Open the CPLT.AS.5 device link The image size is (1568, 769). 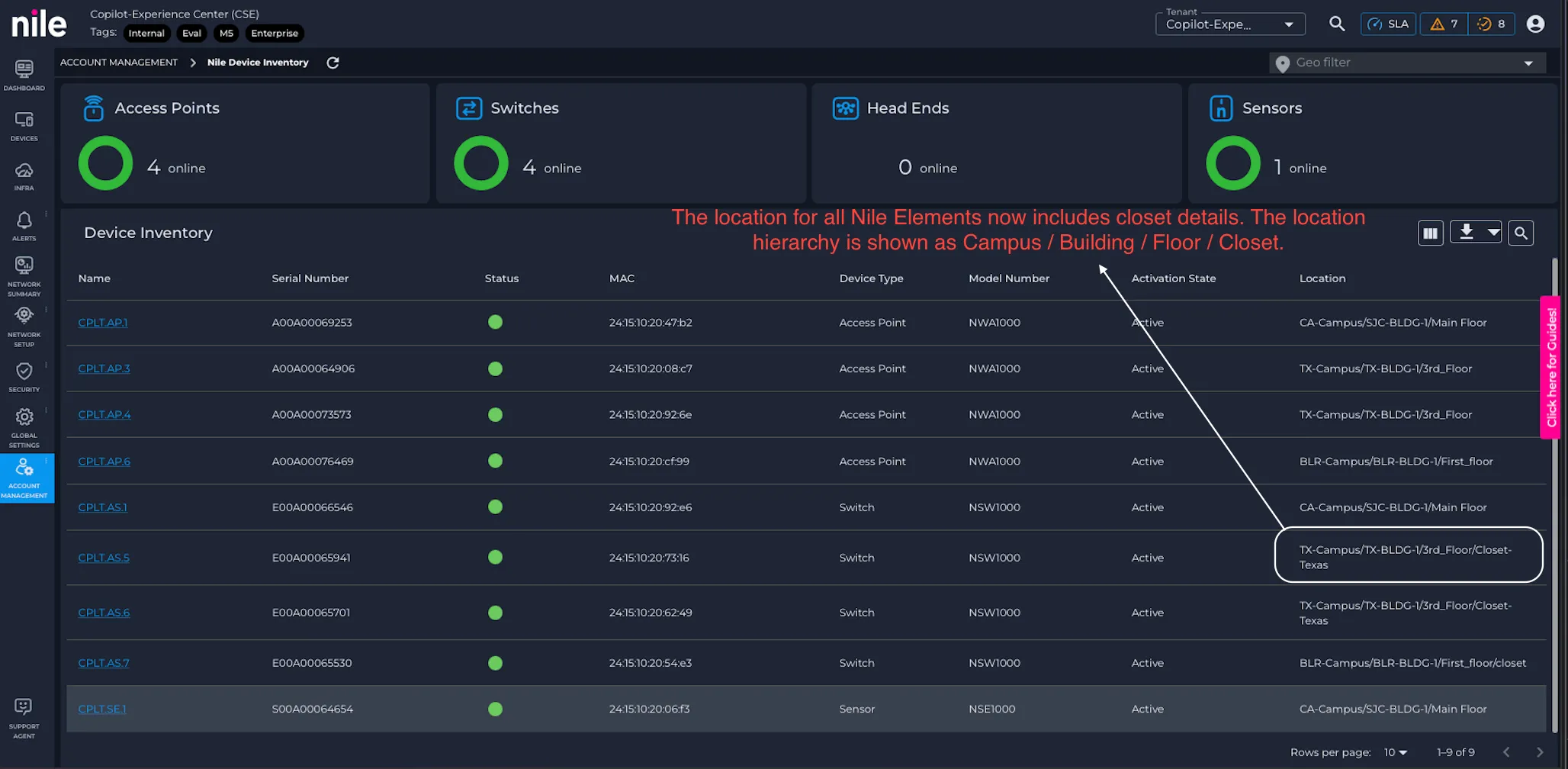point(104,558)
